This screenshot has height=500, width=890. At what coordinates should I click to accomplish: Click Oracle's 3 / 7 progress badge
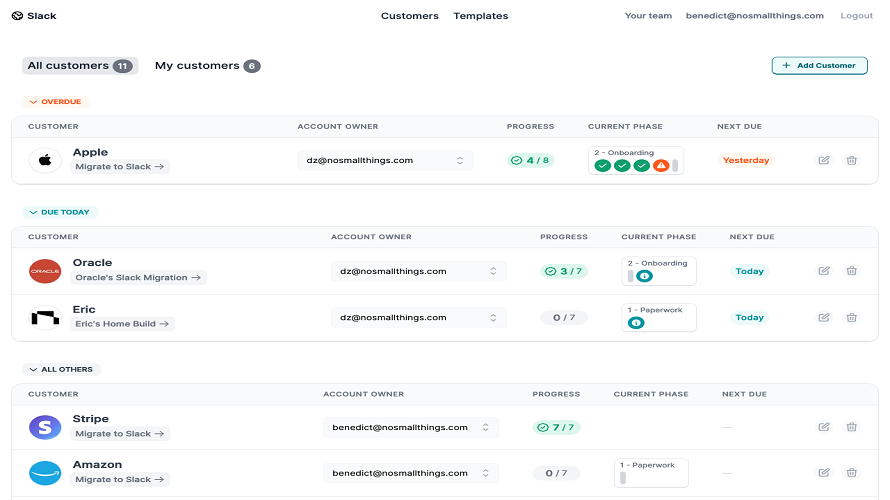(x=564, y=271)
